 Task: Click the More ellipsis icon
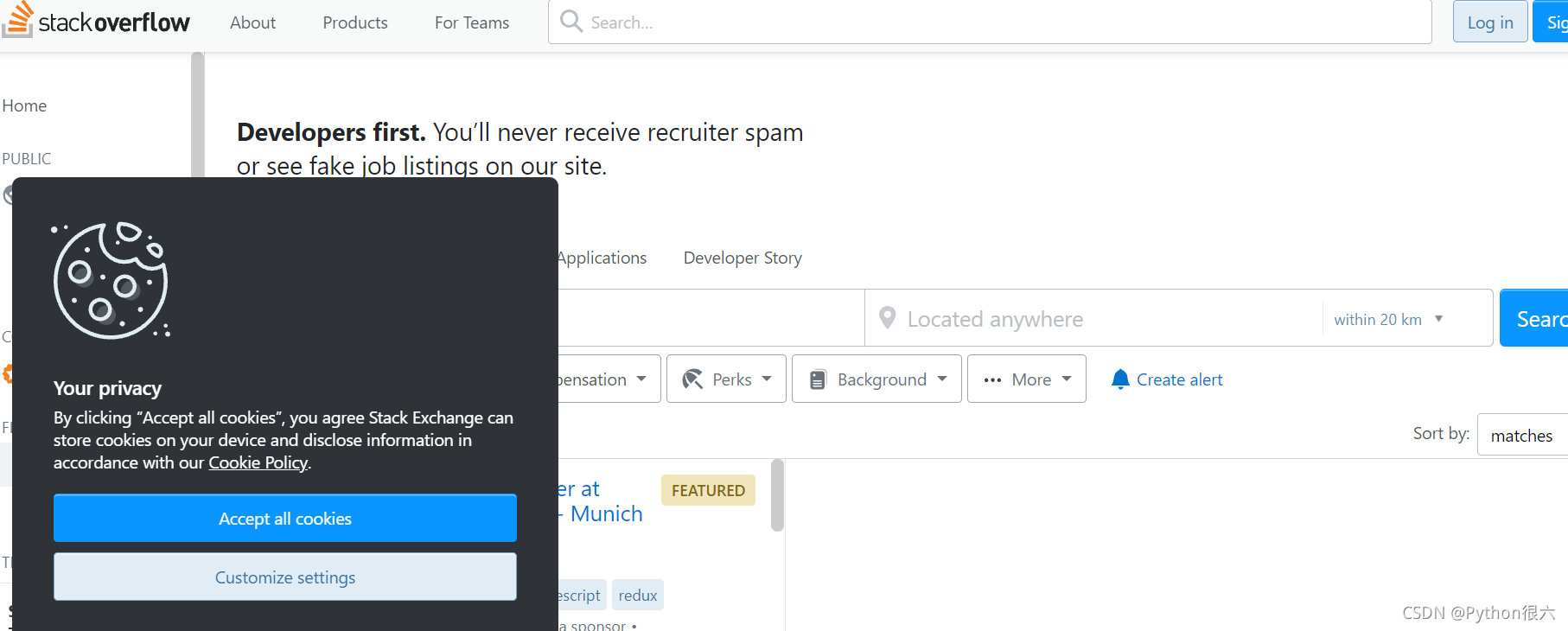992,379
